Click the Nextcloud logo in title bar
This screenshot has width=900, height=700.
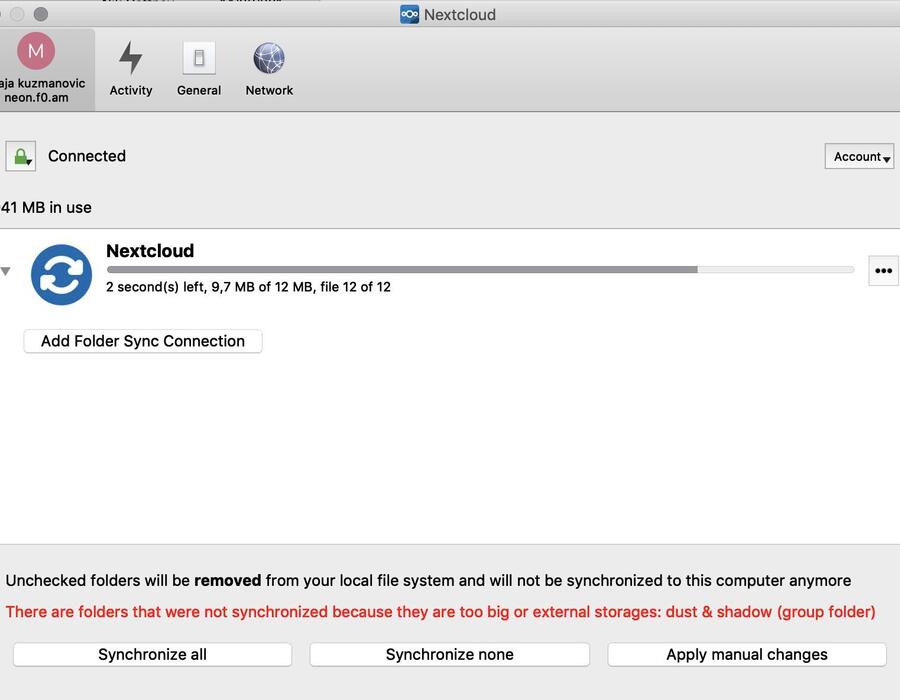click(x=409, y=14)
